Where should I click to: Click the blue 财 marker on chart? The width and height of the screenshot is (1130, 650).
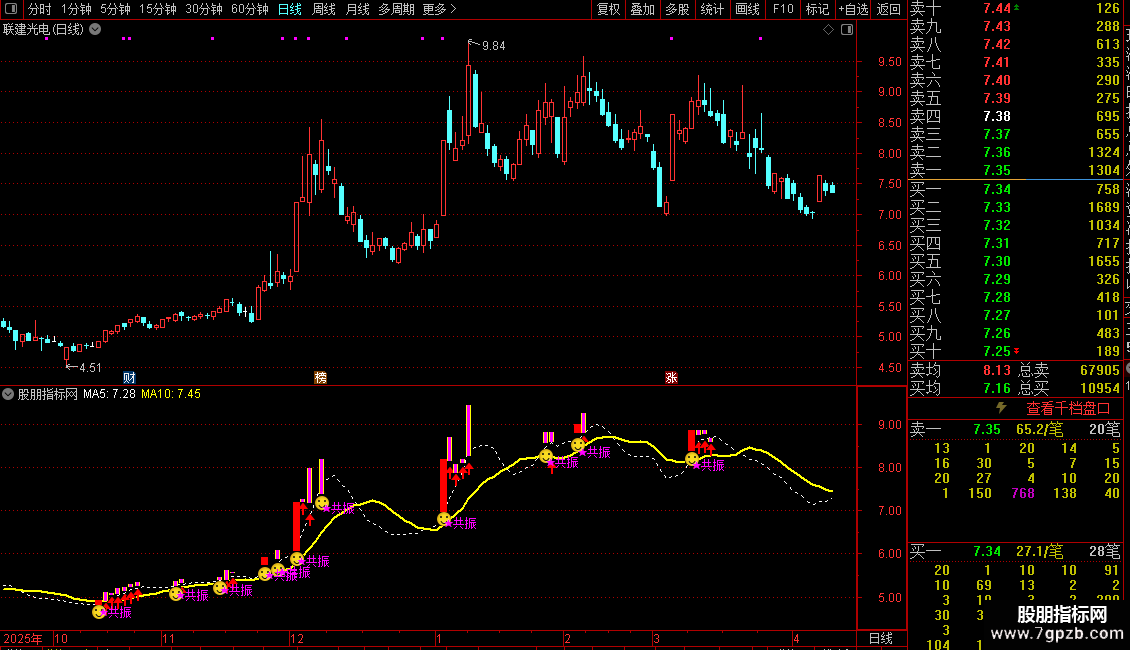129,378
